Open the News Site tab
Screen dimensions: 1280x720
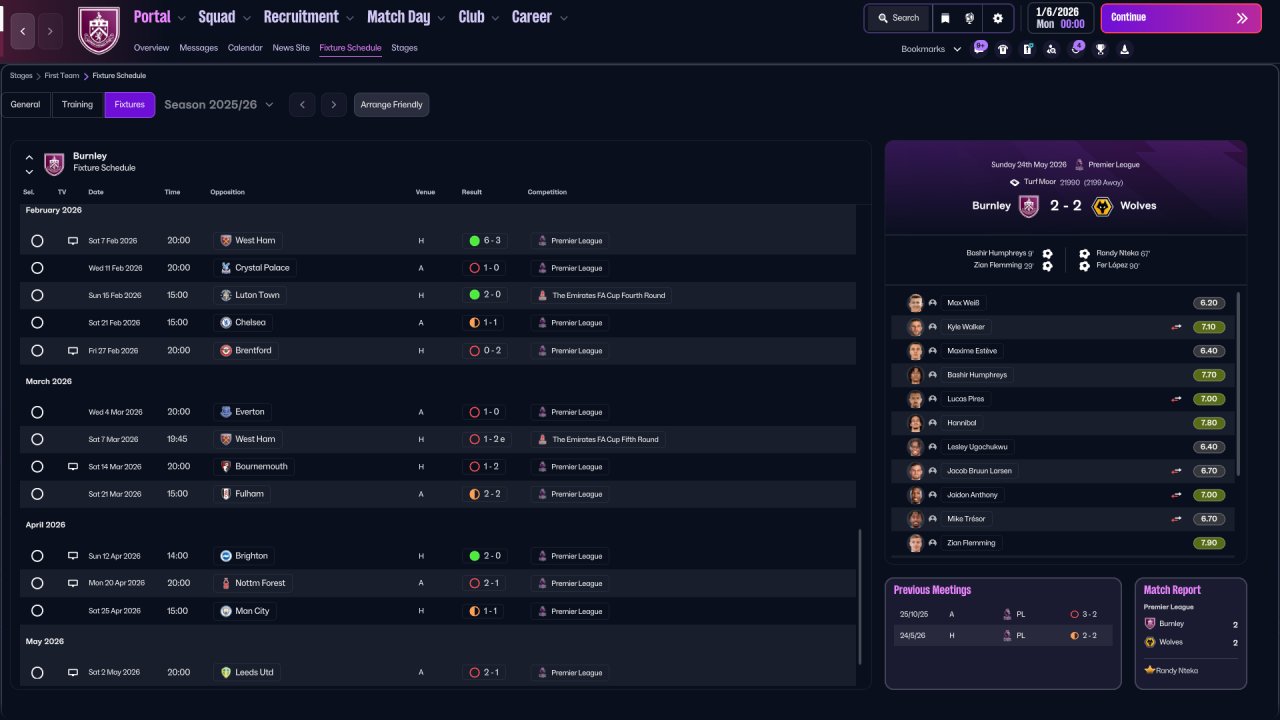click(x=291, y=48)
